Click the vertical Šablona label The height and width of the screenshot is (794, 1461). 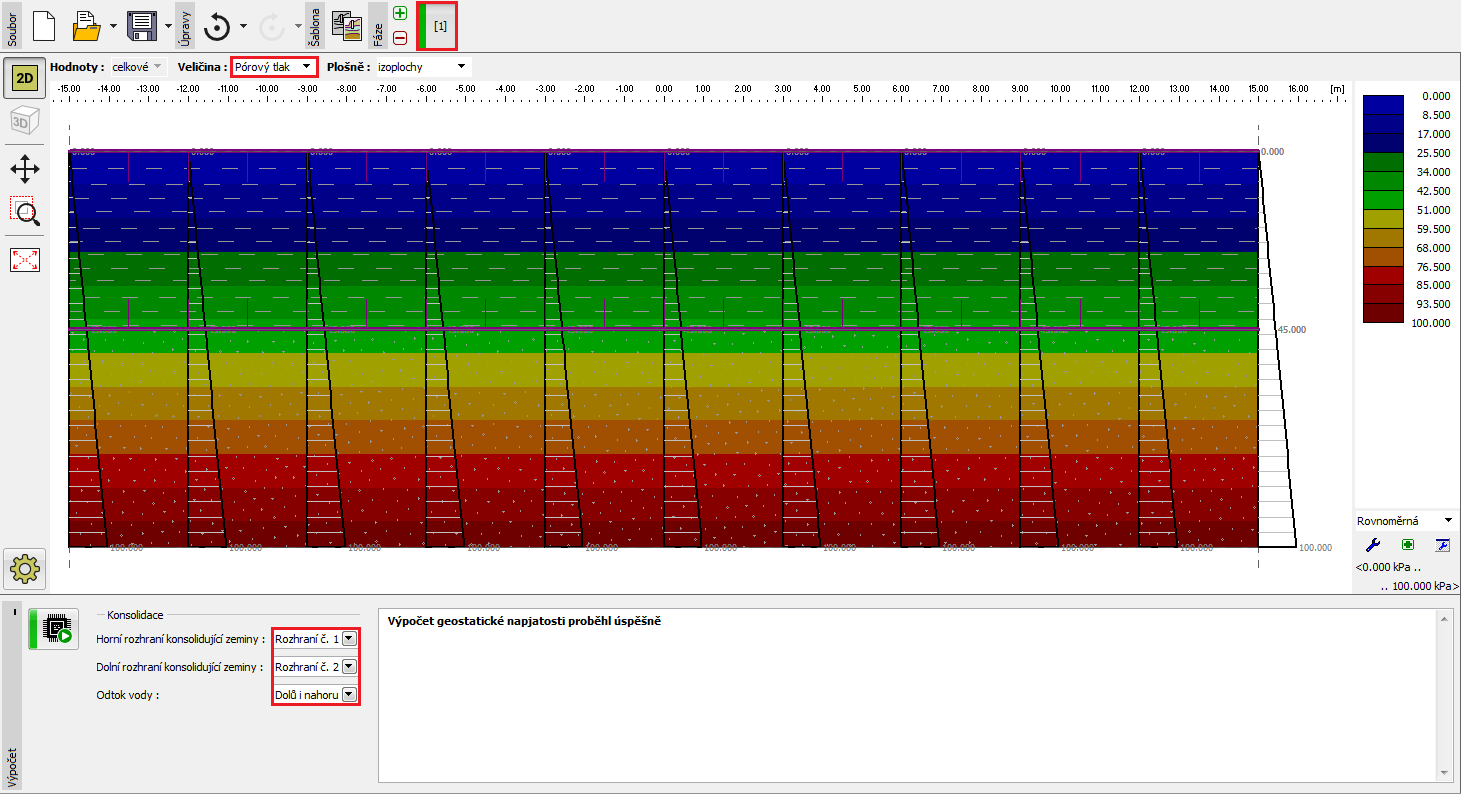pyautogui.click(x=315, y=27)
